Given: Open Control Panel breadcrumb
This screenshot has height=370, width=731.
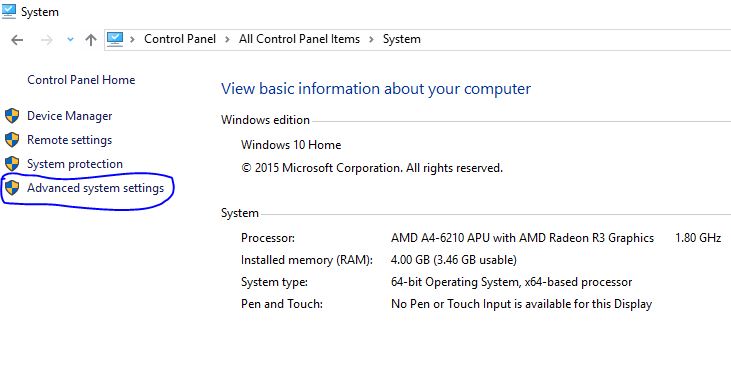Looking at the screenshot, I should click(180, 39).
